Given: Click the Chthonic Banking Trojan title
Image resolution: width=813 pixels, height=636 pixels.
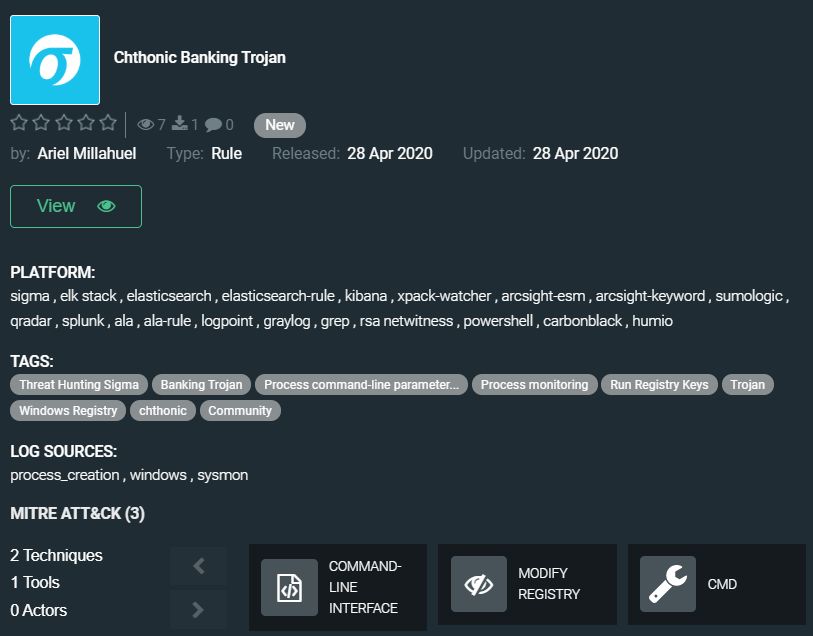Looking at the screenshot, I should [200, 57].
